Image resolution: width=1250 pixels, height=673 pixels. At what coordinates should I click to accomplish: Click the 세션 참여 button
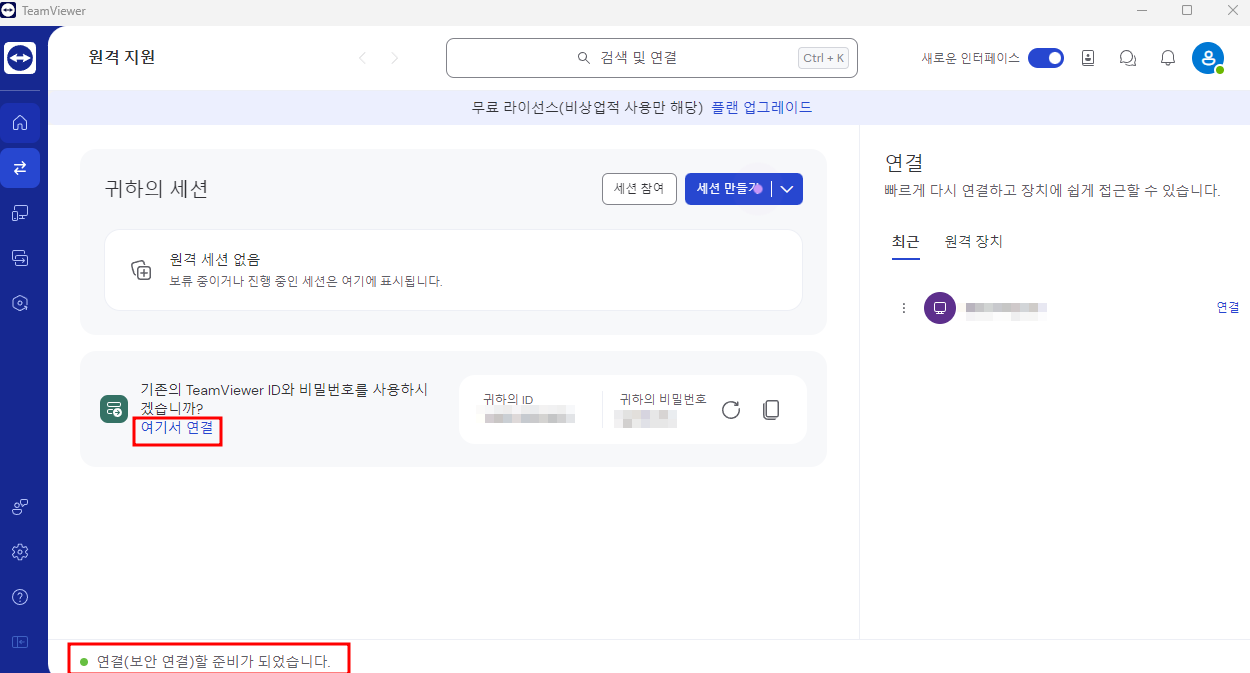pyautogui.click(x=639, y=188)
